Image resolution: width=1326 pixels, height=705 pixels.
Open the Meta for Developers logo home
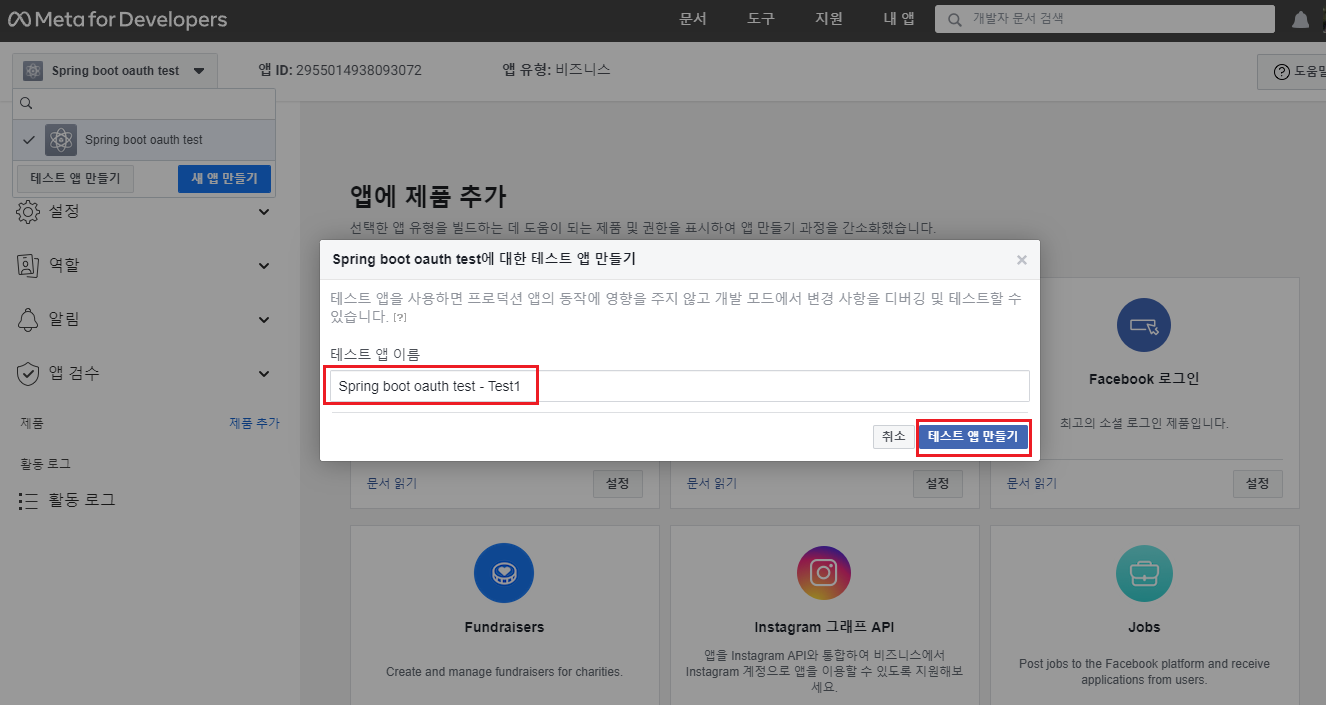118,19
